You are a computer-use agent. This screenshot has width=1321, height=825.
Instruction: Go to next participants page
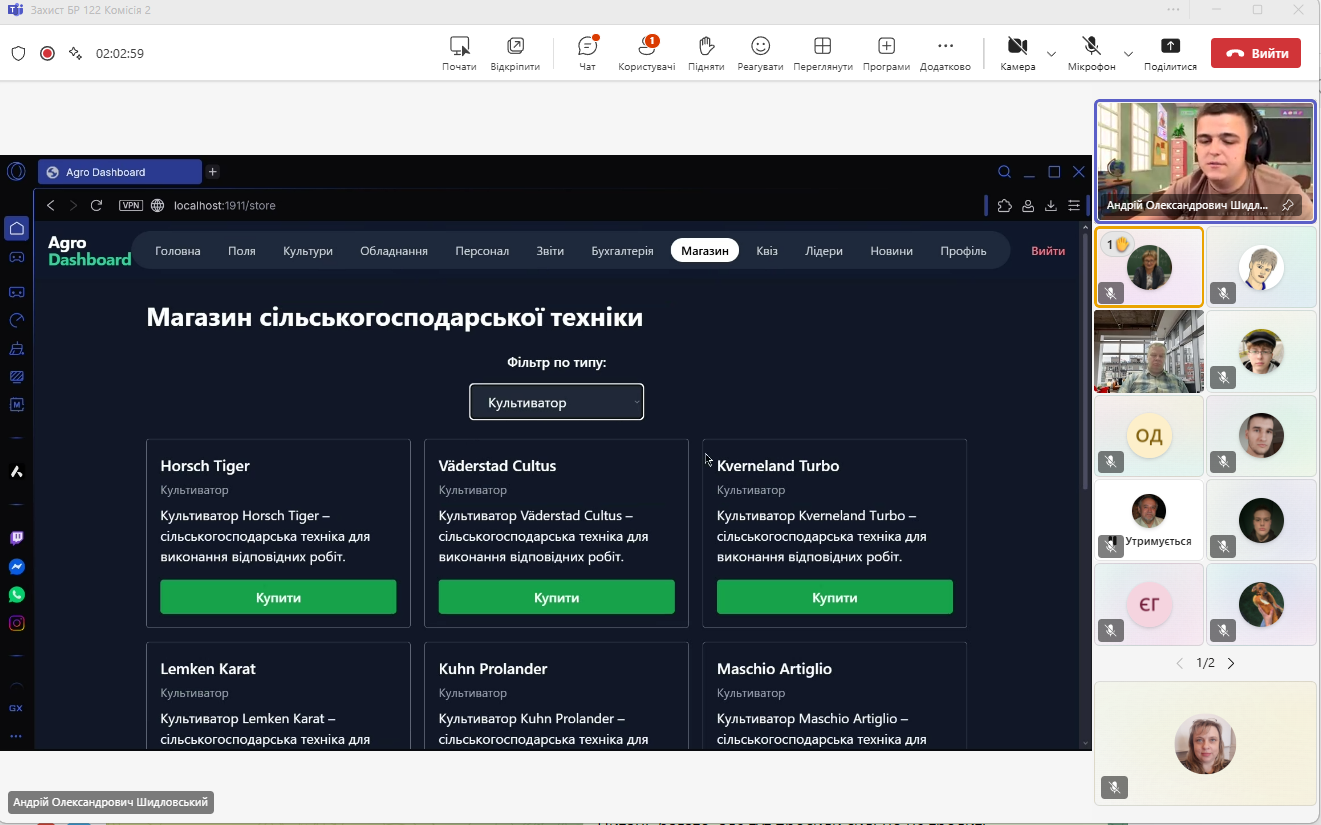(1231, 663)
